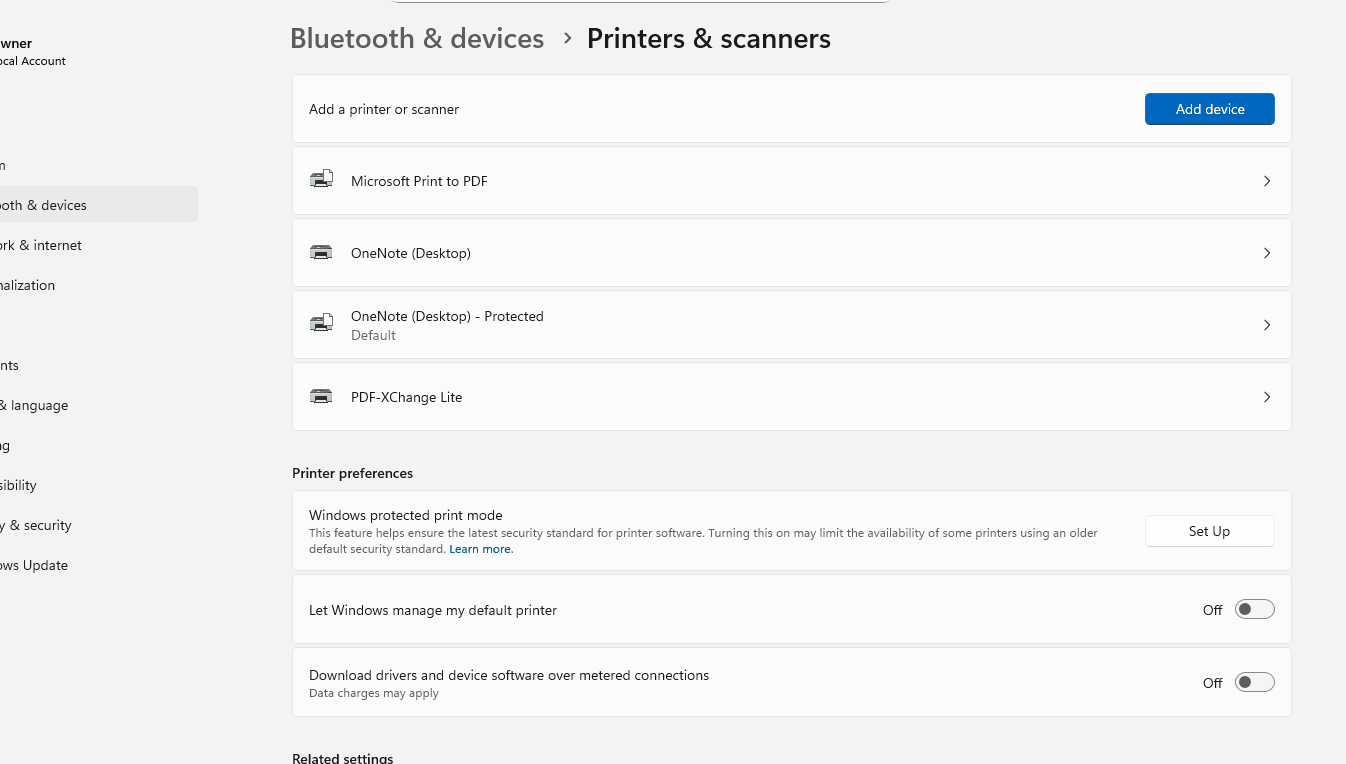
Task: Click the OneNote (Desktop) printer icon
Action: pos(321,253)
